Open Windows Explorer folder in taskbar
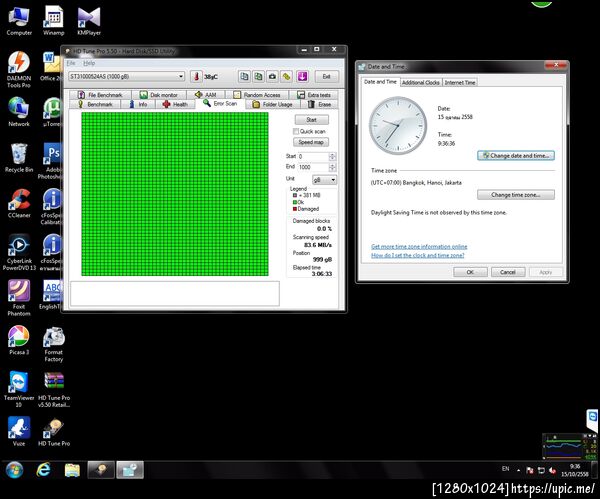Screen dimensions: 600x499 tap(72, 470)
